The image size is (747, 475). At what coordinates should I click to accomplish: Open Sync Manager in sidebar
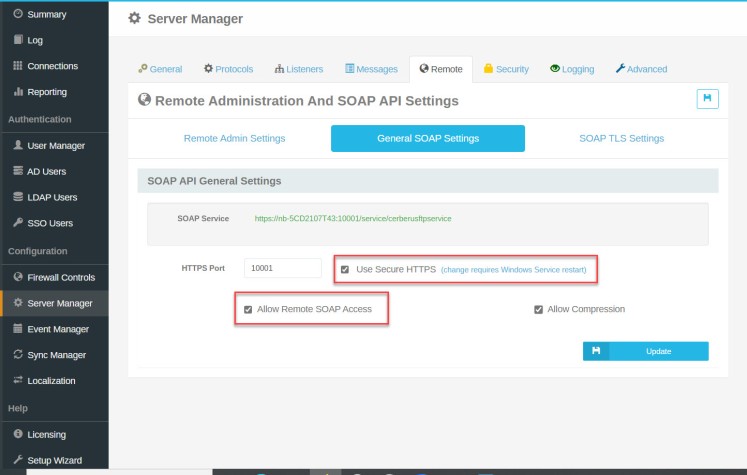coord(56,355)
